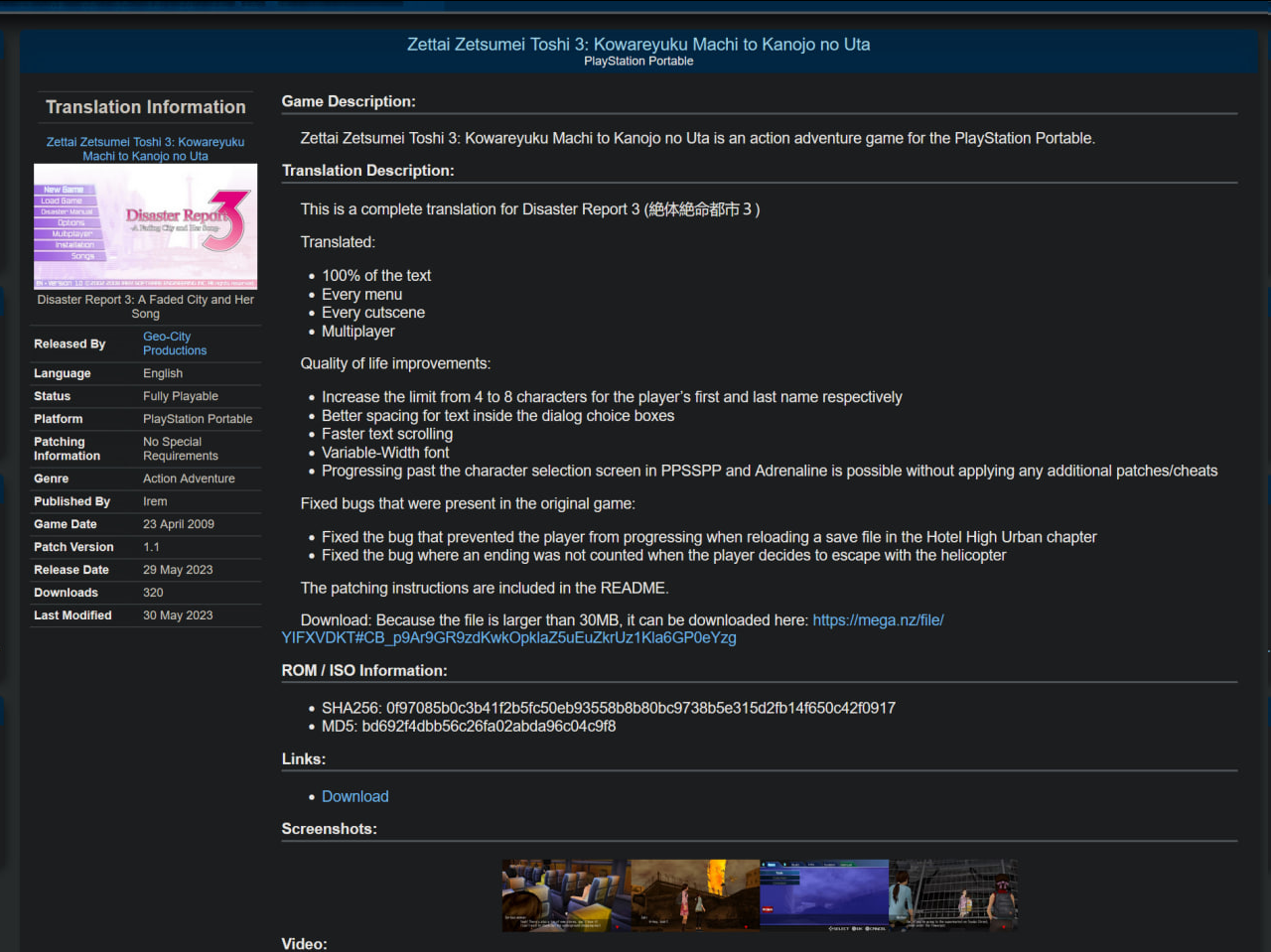Screen dimensions: 1271x952
Task: Click the 'PlayStation Portable' subtitle in the header
Action: (x=638, y=62)
